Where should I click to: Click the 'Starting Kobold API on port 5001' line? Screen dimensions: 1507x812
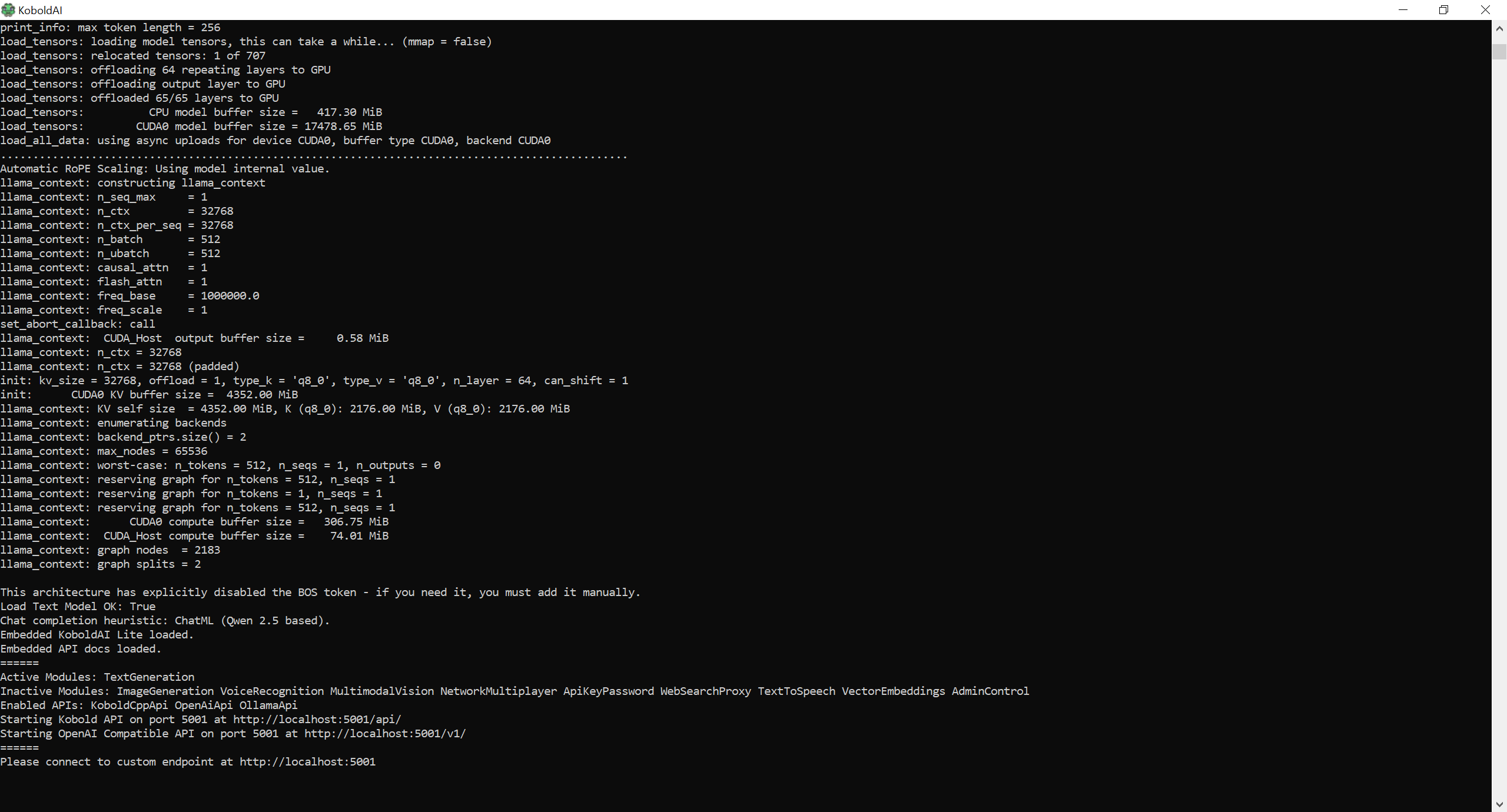point(201,720)
